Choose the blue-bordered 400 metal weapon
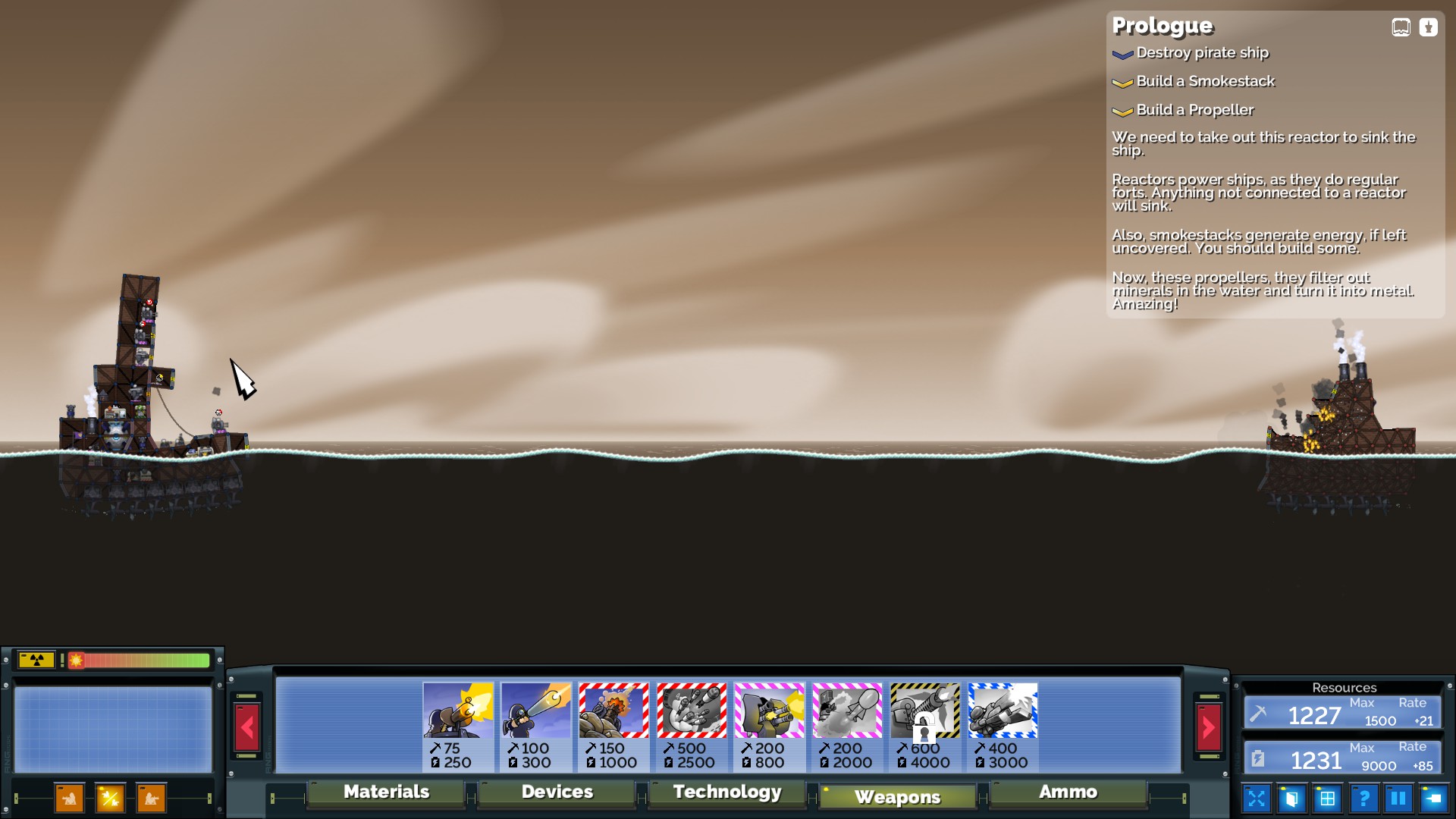Viewport: 1456px width, 819px height. 1003,726
